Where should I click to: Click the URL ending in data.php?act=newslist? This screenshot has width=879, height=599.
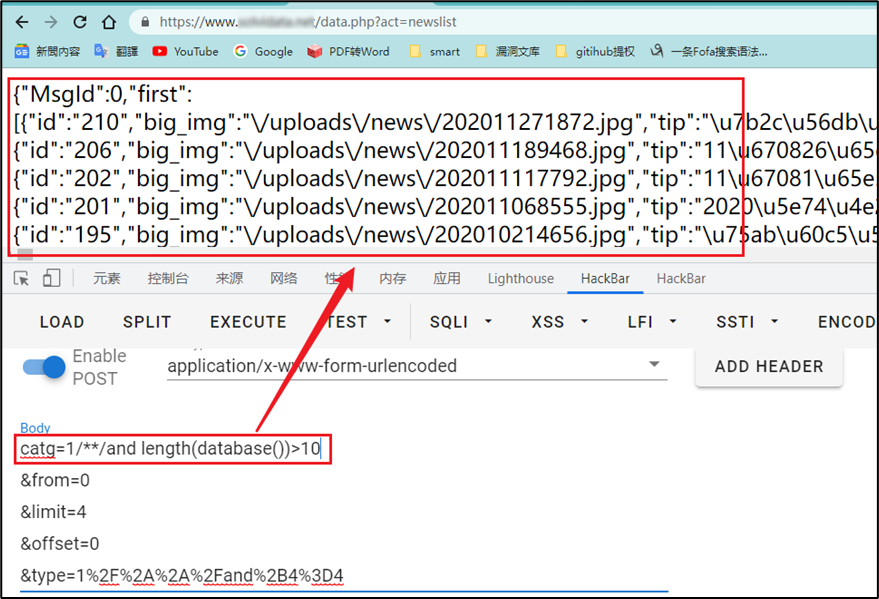tap(308, 22)
